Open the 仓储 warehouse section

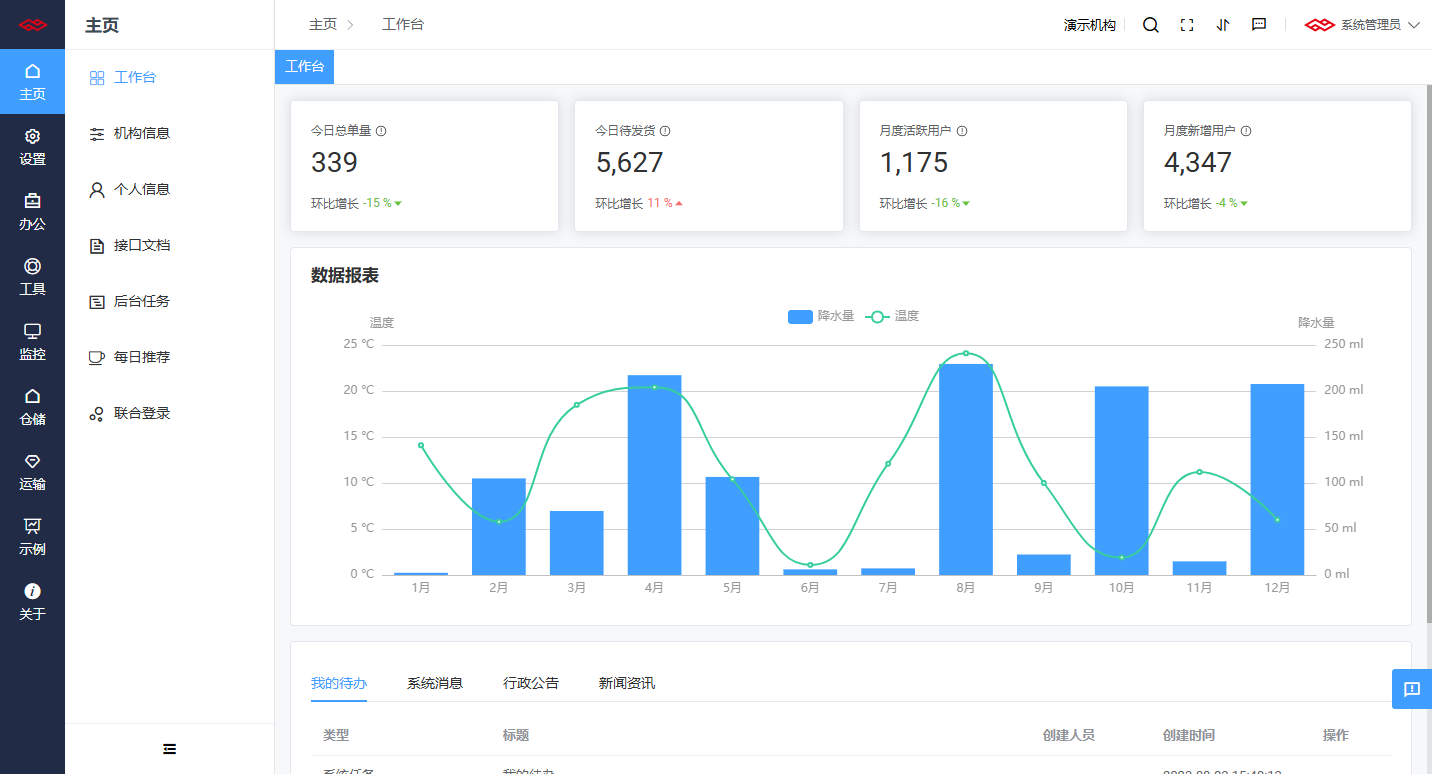[32, 406]
